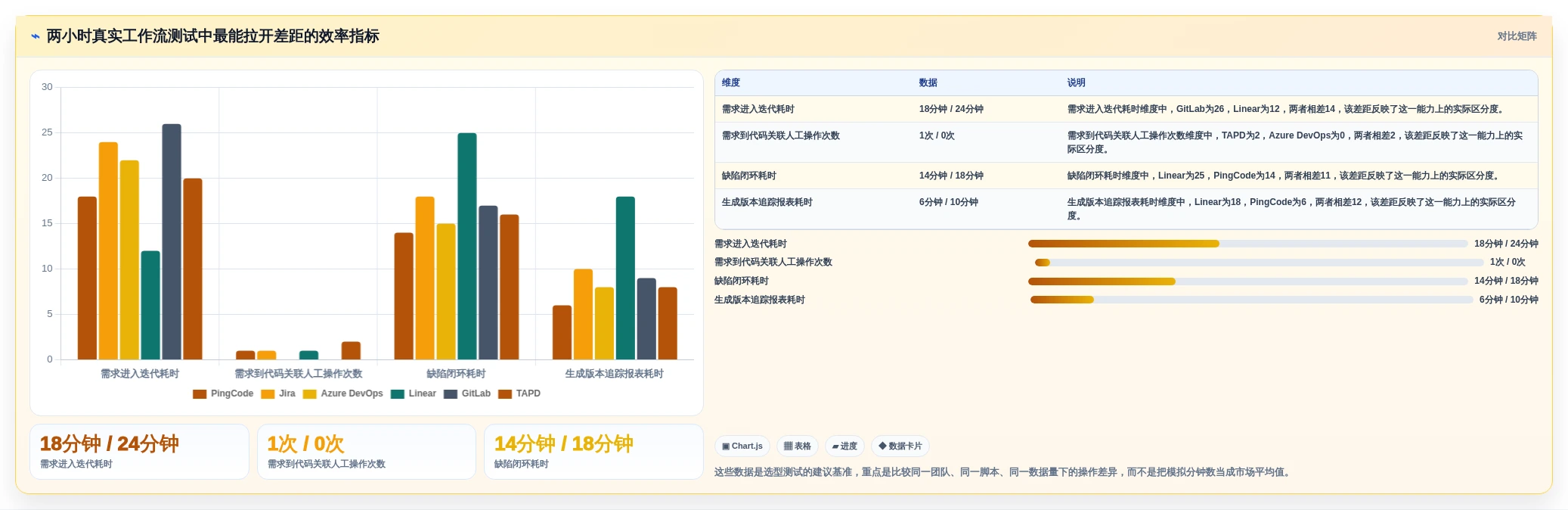Click progress bar for 需求进入迭代耗时
The height and width of the screenshot is (510, 1568).
tap(1248, 244)
